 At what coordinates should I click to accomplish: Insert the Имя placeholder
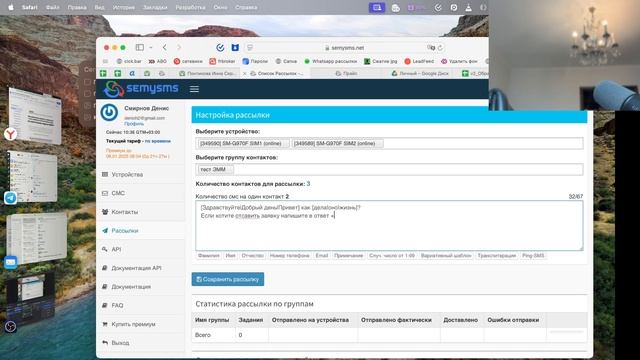coord(231,256)
